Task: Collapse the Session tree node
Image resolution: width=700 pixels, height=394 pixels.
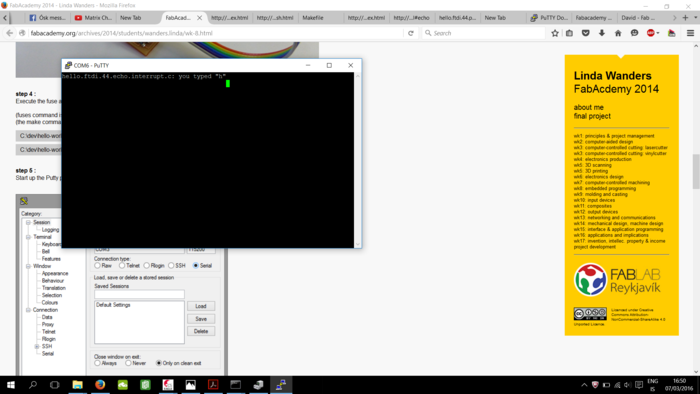Action: tap(28, 222)
